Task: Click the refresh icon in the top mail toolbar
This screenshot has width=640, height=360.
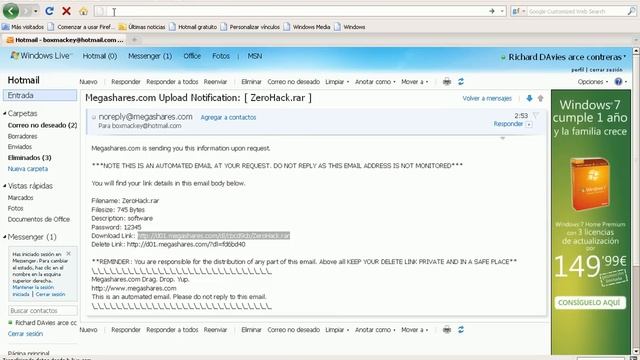Action: click(x=461, y=82)
